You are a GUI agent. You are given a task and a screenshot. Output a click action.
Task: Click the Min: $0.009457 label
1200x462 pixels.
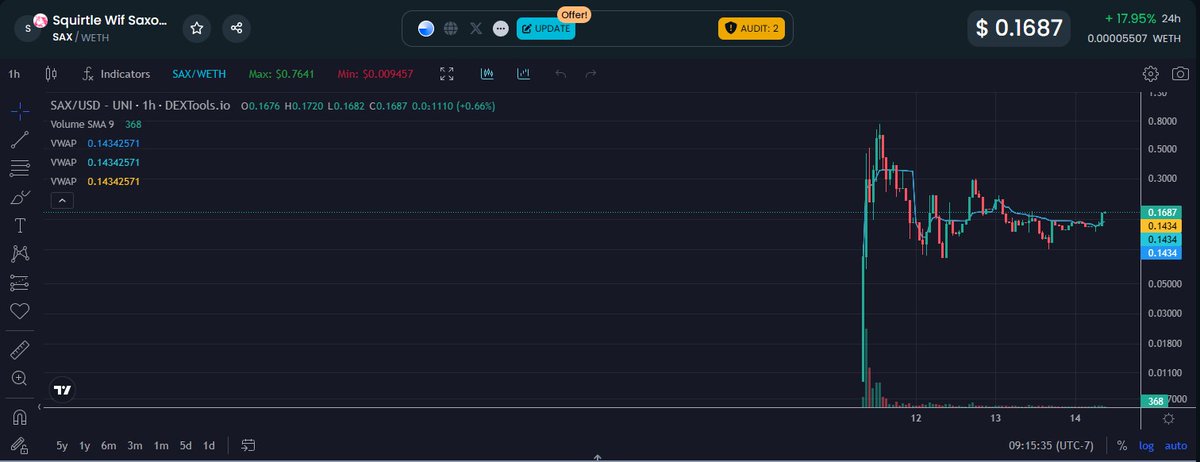click(x=375, y=74)
